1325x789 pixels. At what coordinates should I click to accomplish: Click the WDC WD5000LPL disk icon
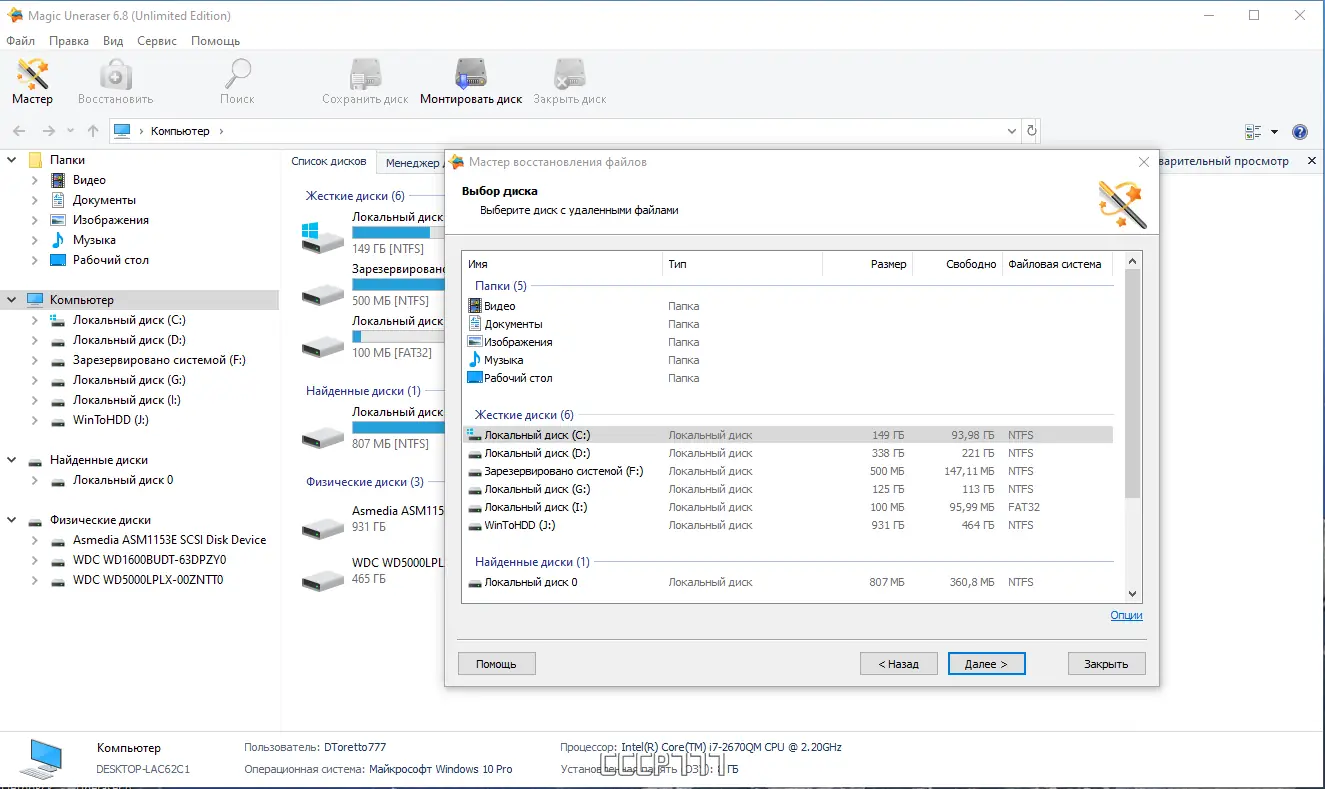322,578
